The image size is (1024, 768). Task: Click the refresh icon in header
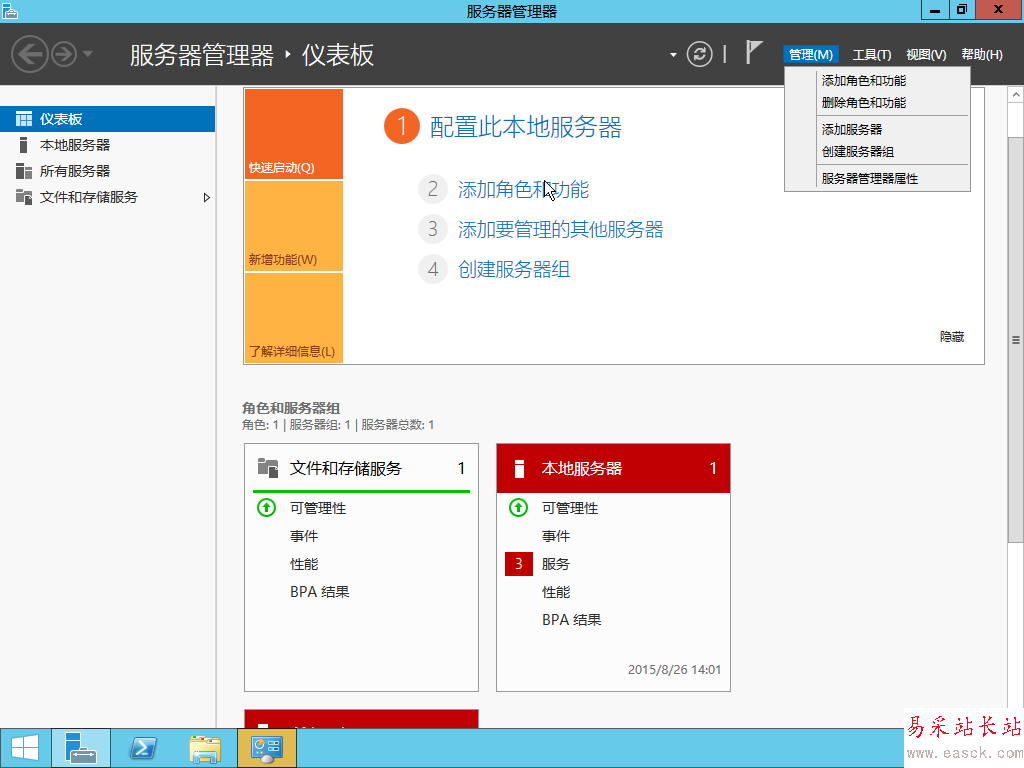point(699,54)
